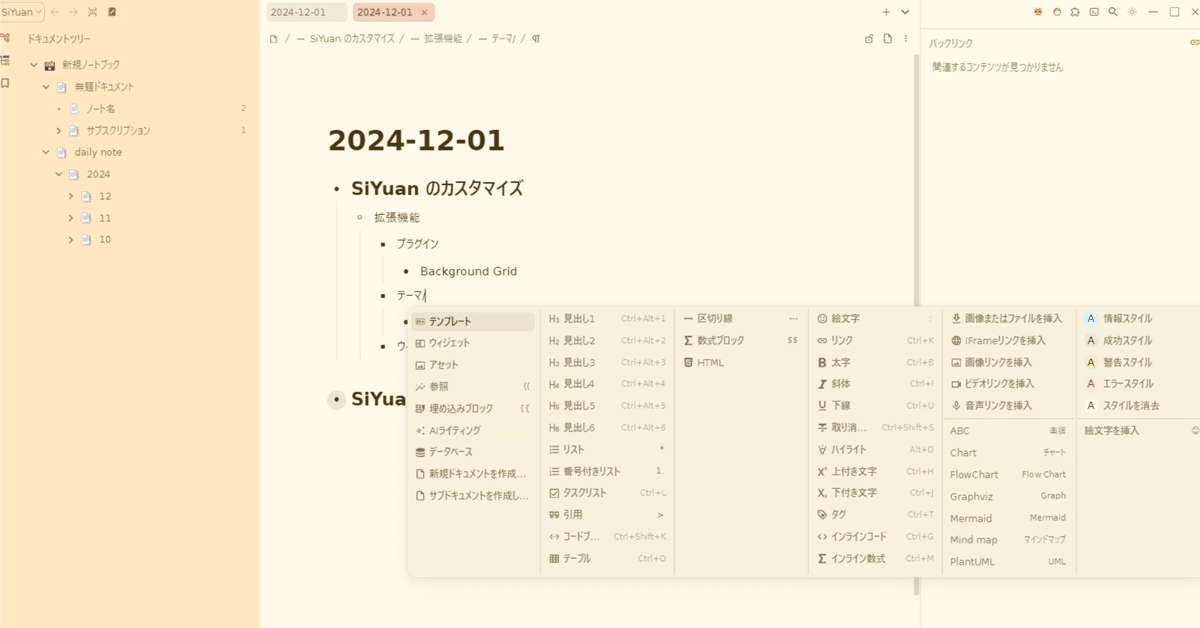This screenshot has width=1200, height=628.
Task: Expand the 12 month node
Action: point(71,196)
